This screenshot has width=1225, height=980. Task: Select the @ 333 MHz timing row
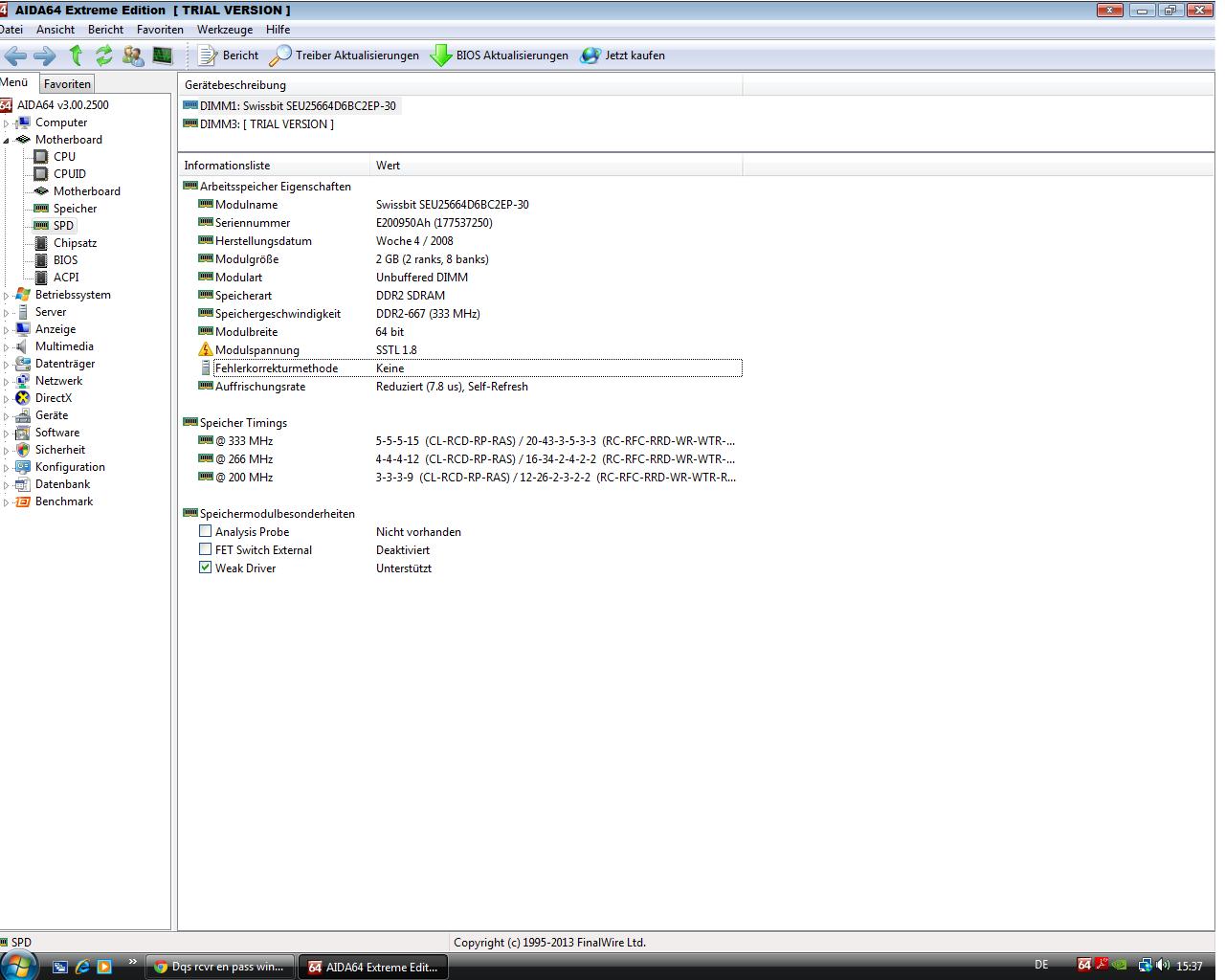pos(469,441)
